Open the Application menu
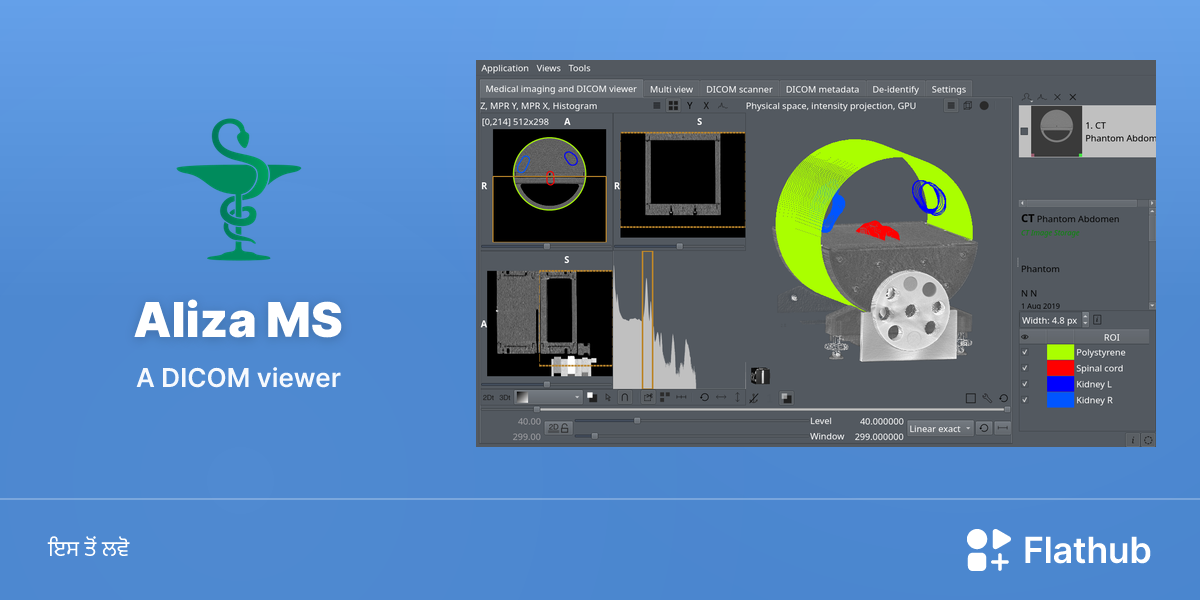 [505, 68]
